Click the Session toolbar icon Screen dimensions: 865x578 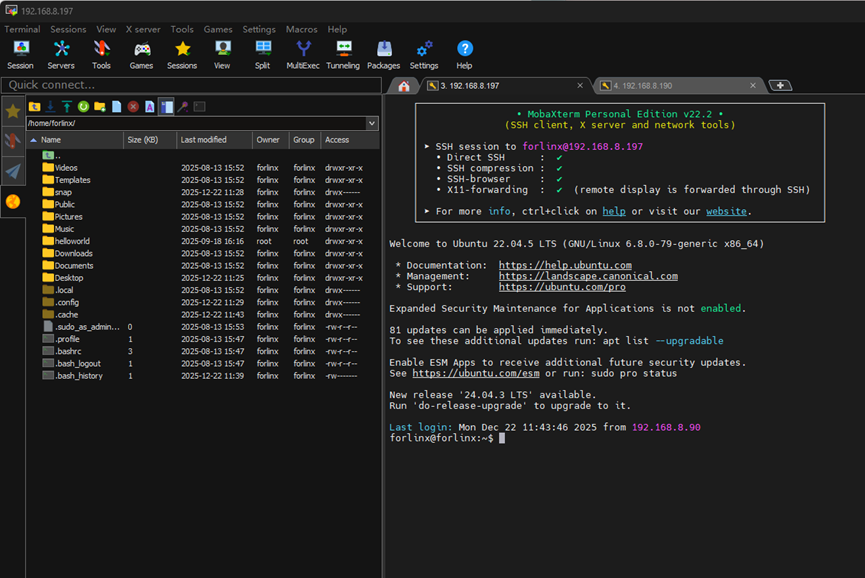point(20,54)
